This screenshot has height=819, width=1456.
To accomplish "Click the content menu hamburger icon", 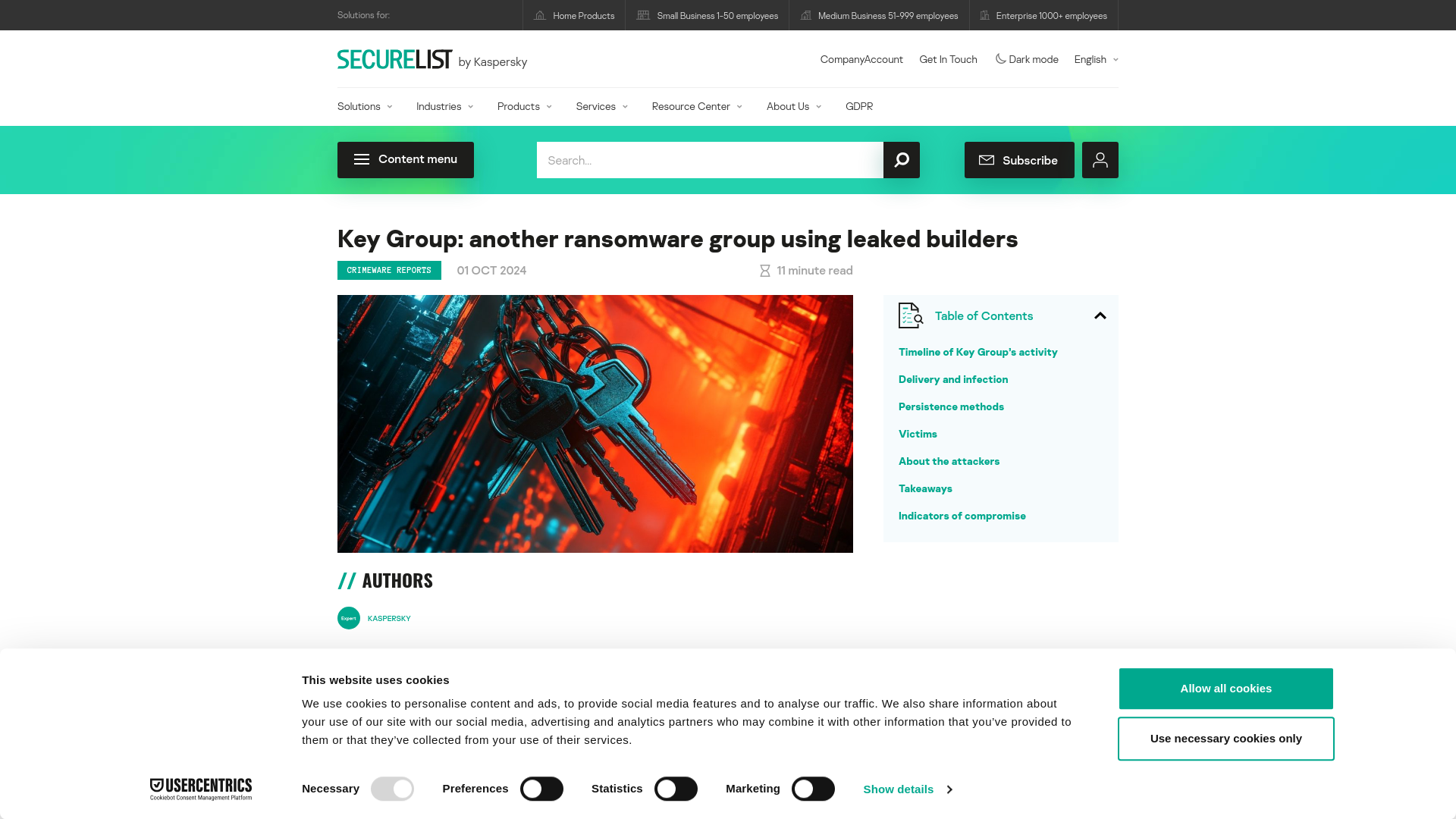I will [361, 159].
